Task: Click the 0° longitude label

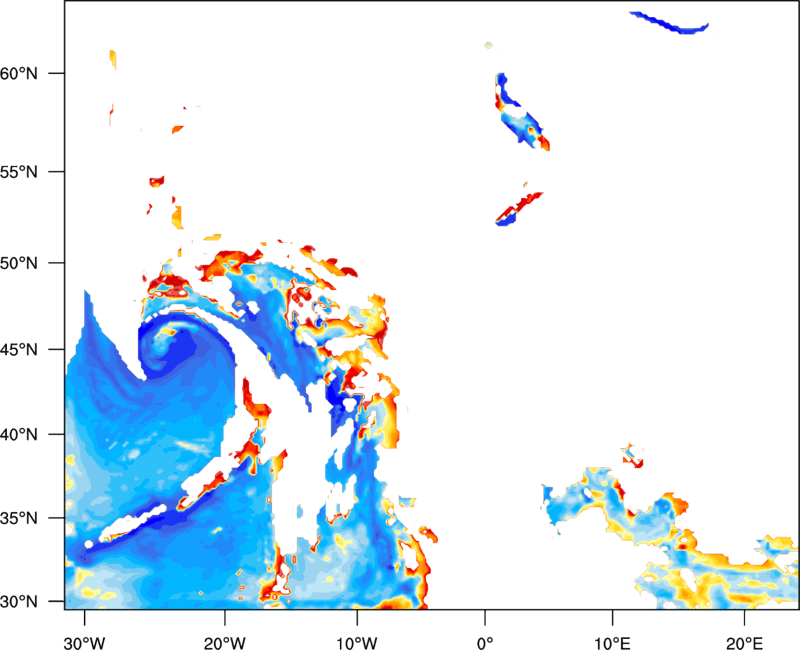Action: coord(485,643)
